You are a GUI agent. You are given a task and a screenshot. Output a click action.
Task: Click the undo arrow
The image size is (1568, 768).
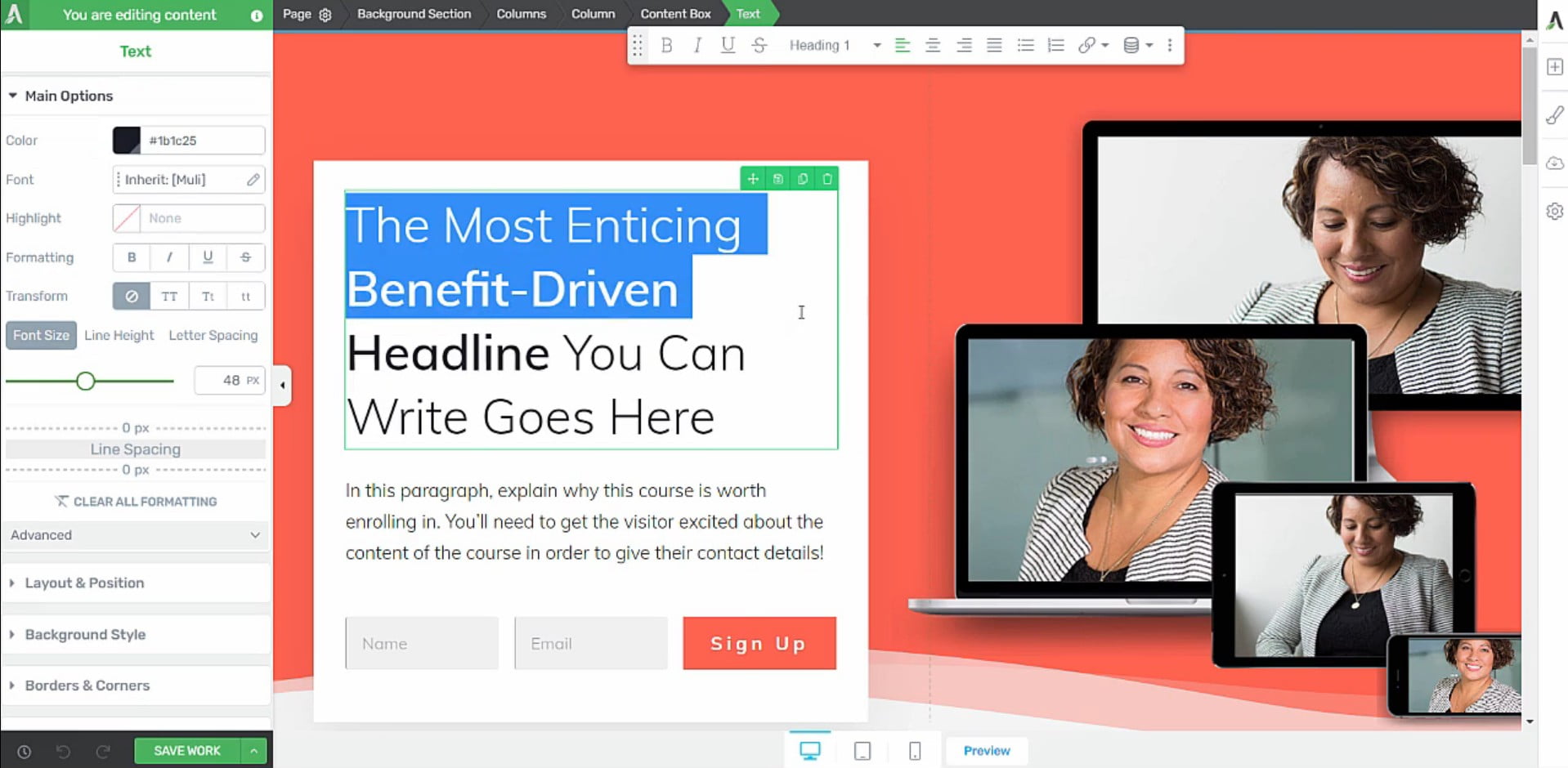pos(63,752)
